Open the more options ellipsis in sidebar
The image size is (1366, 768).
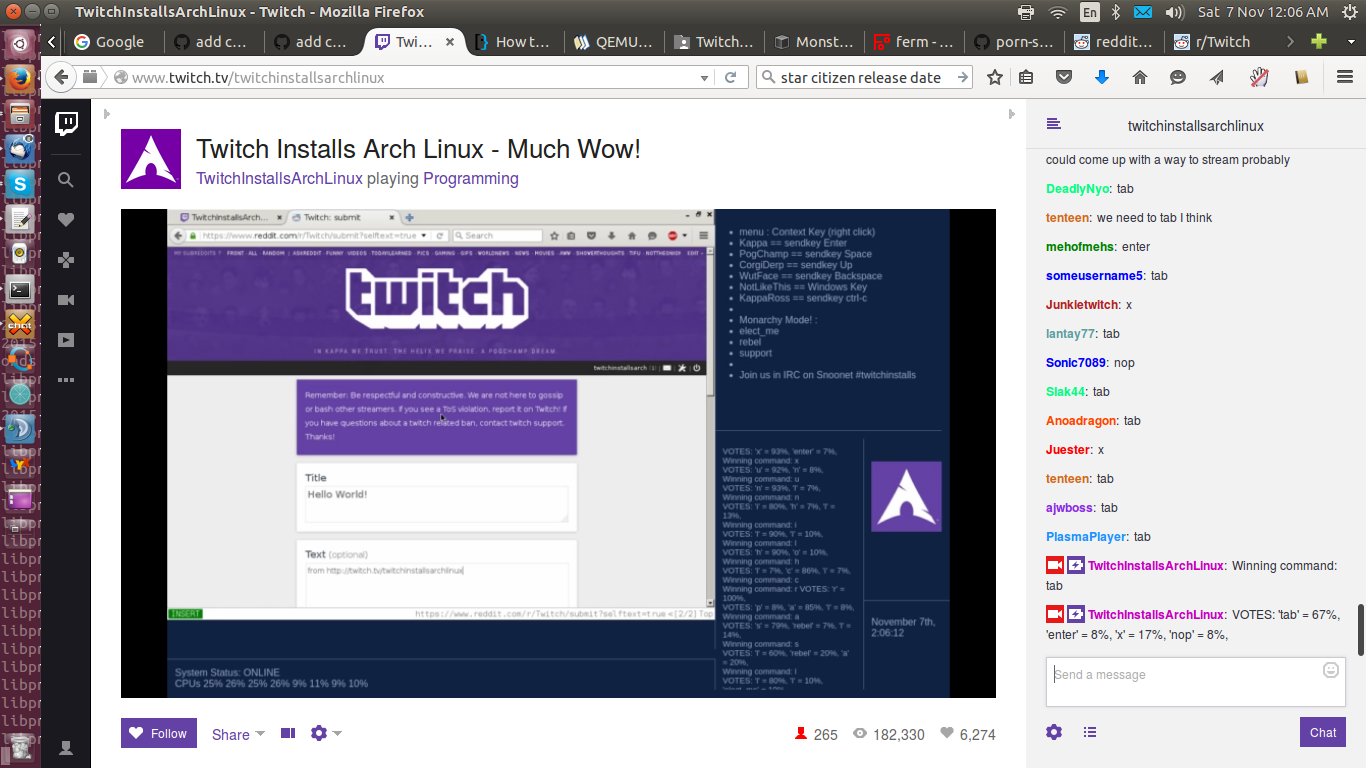[x=66, y=380]
